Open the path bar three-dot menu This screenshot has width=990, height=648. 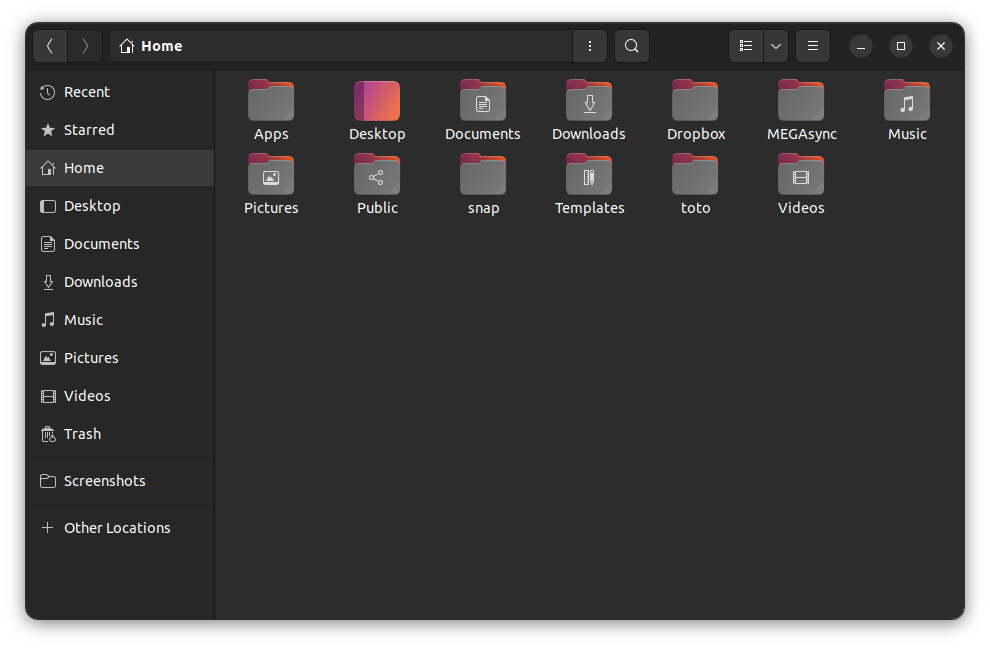click(x=590, y=46)
